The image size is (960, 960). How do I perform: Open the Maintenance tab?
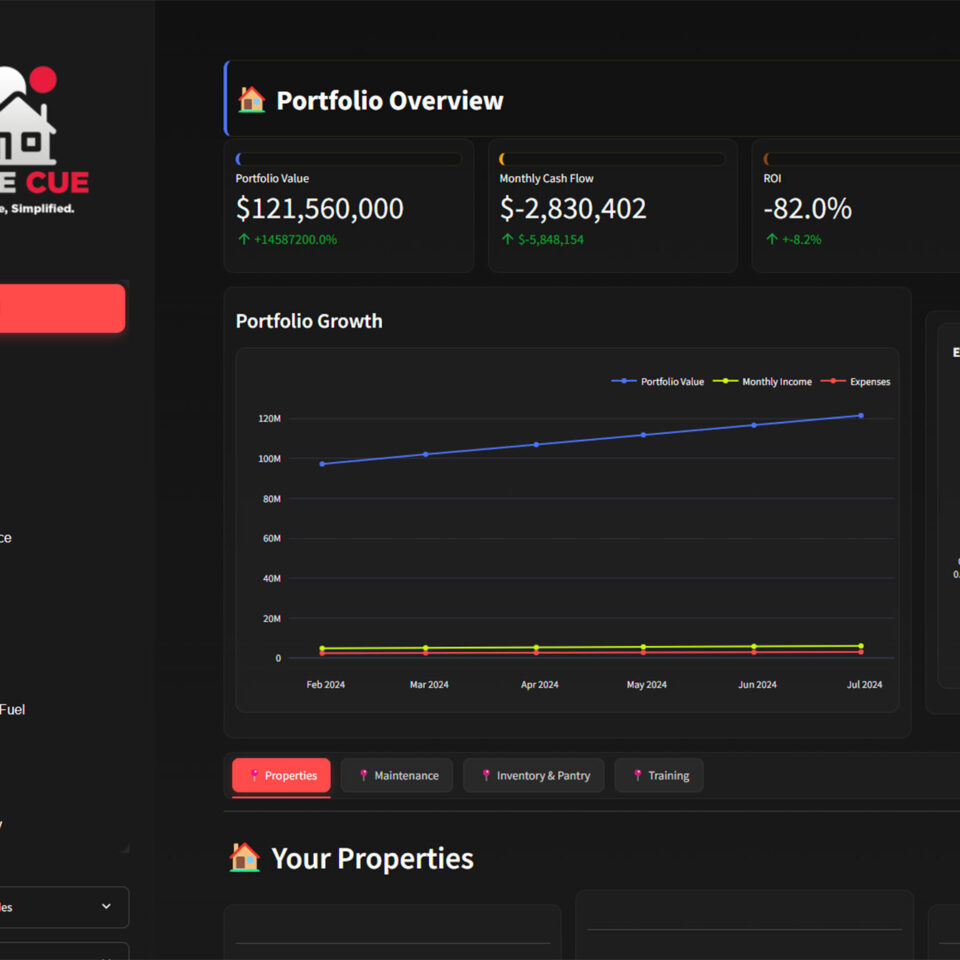point(397,775)
